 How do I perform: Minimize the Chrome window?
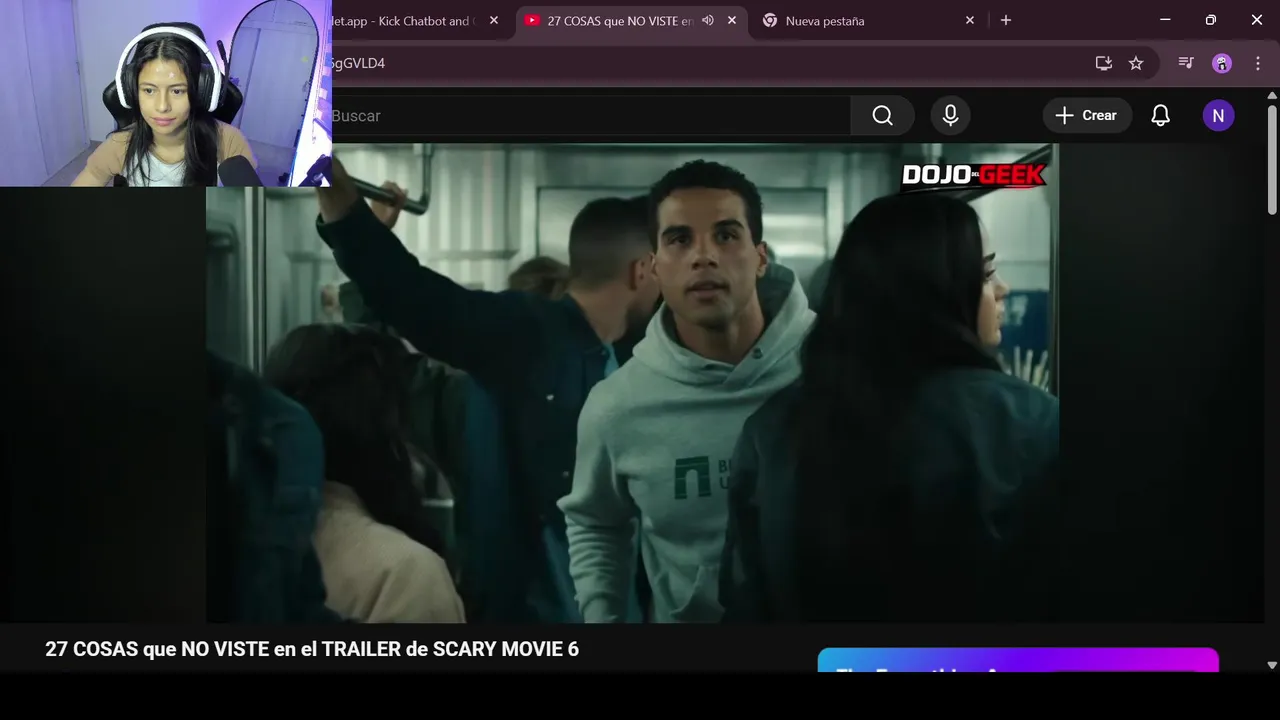click(x=1165, y=20)
